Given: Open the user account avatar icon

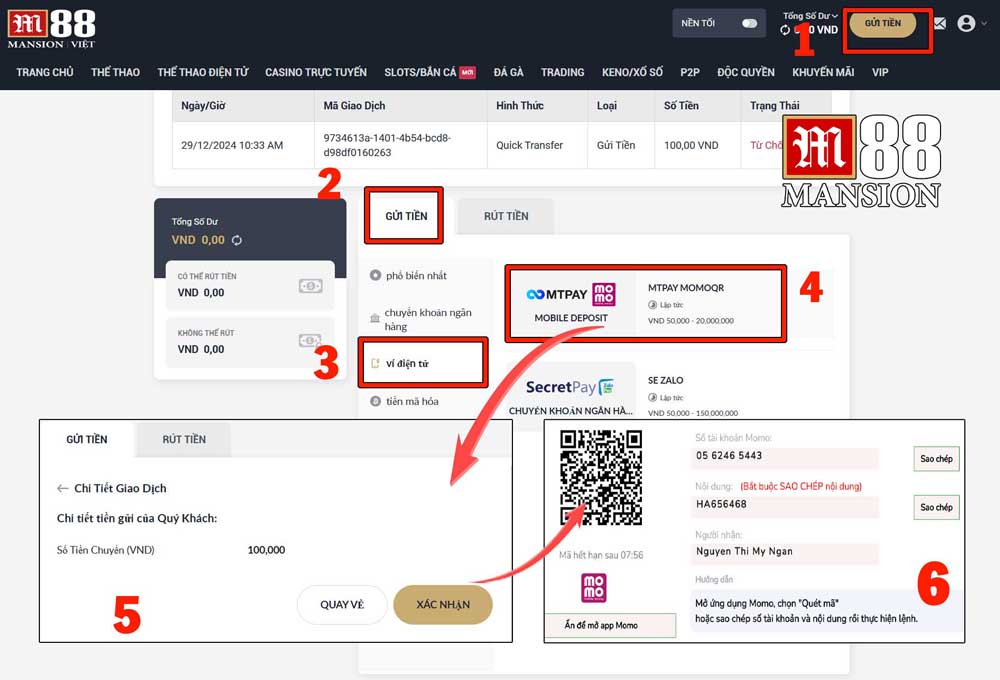Looking at the screenshot, I should pos(966,24).
